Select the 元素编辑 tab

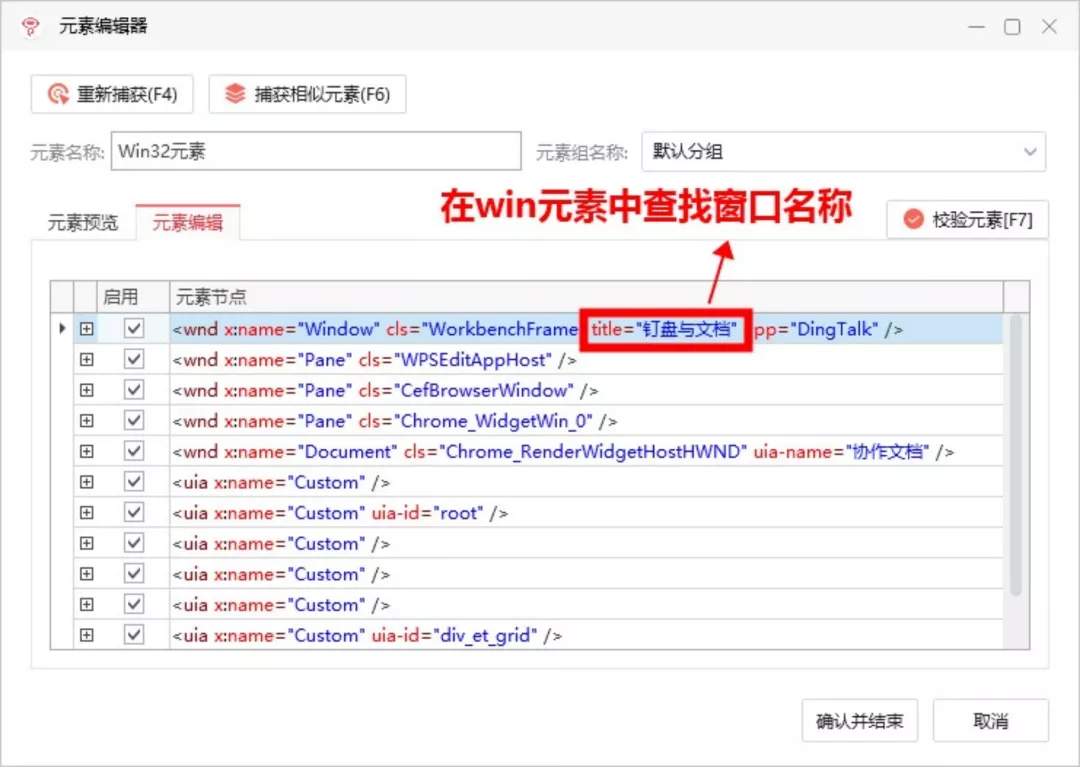click(187, 222)
